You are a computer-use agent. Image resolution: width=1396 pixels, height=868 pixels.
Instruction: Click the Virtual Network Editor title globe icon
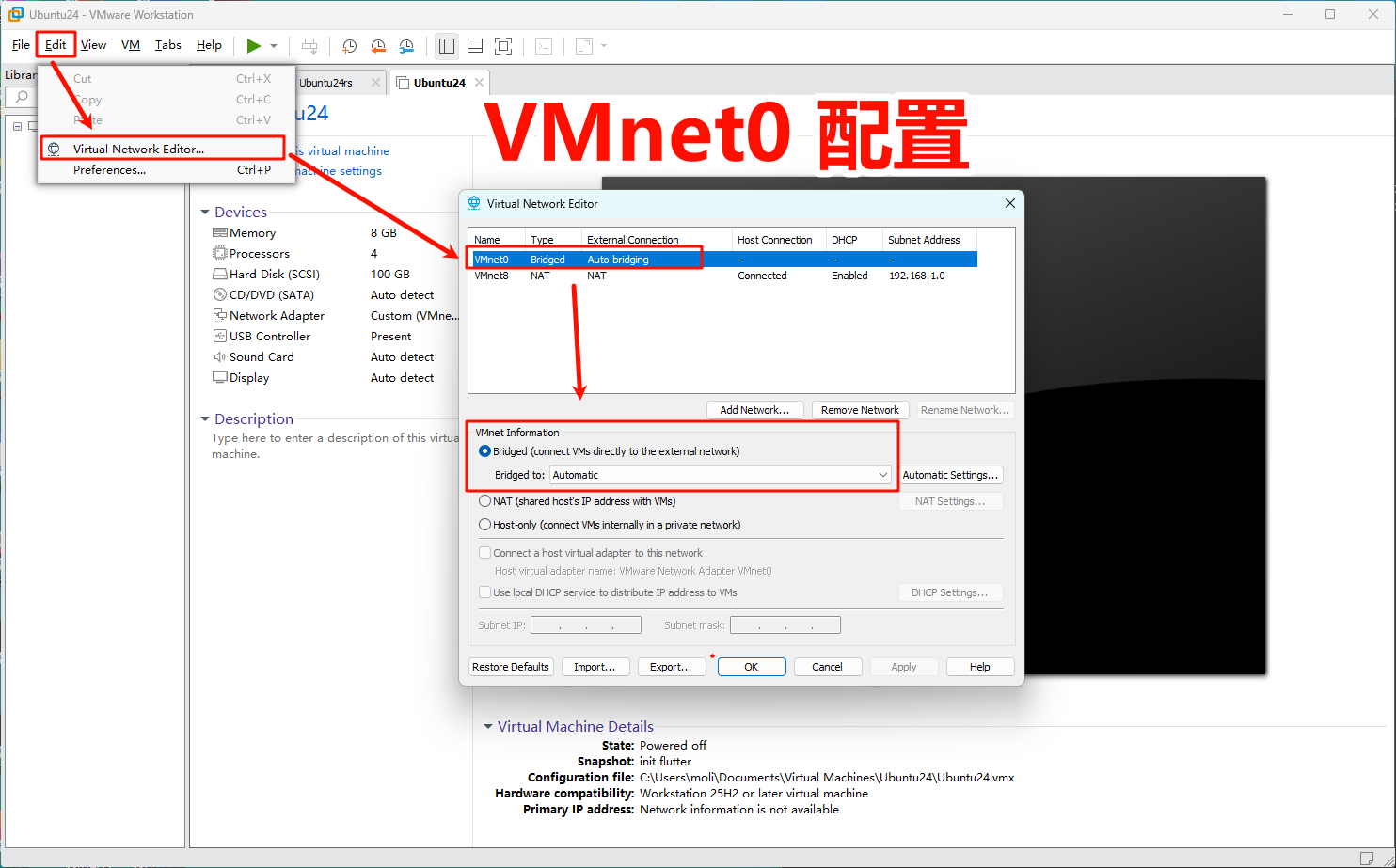pos(475,203)
